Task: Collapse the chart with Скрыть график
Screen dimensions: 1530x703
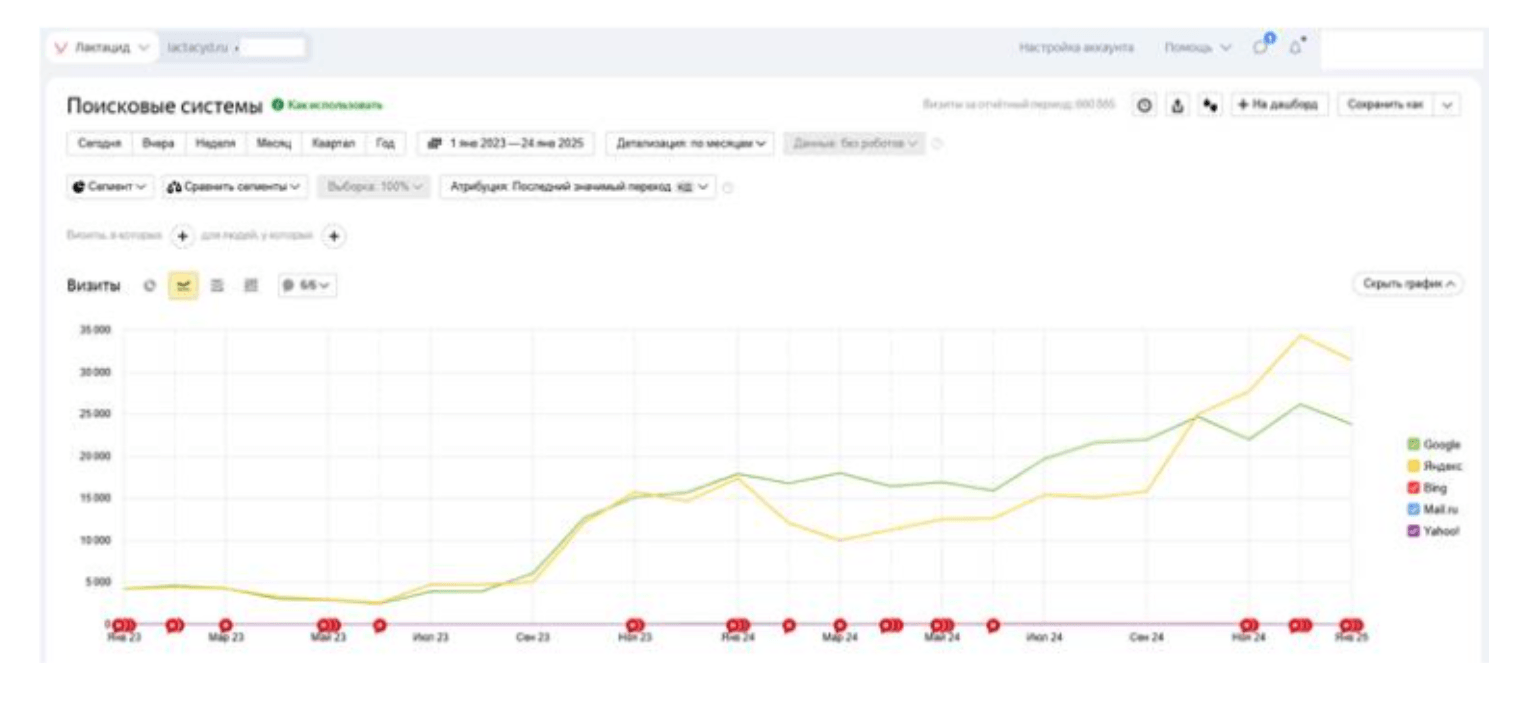Action: (x=1407, y=285)
